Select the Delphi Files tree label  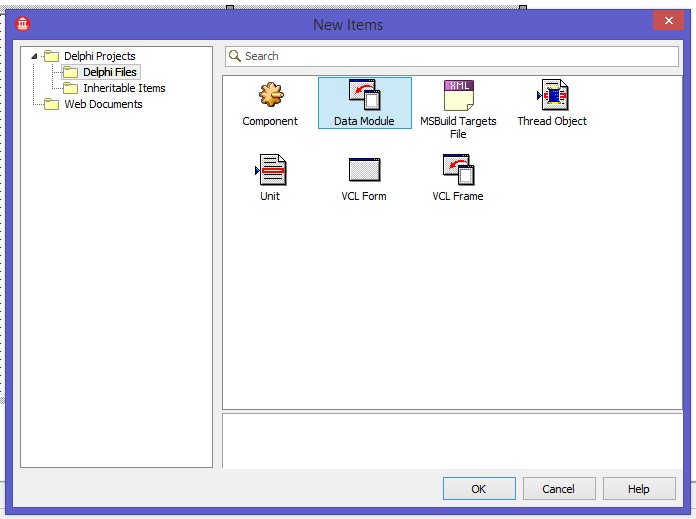pos(110,72)
